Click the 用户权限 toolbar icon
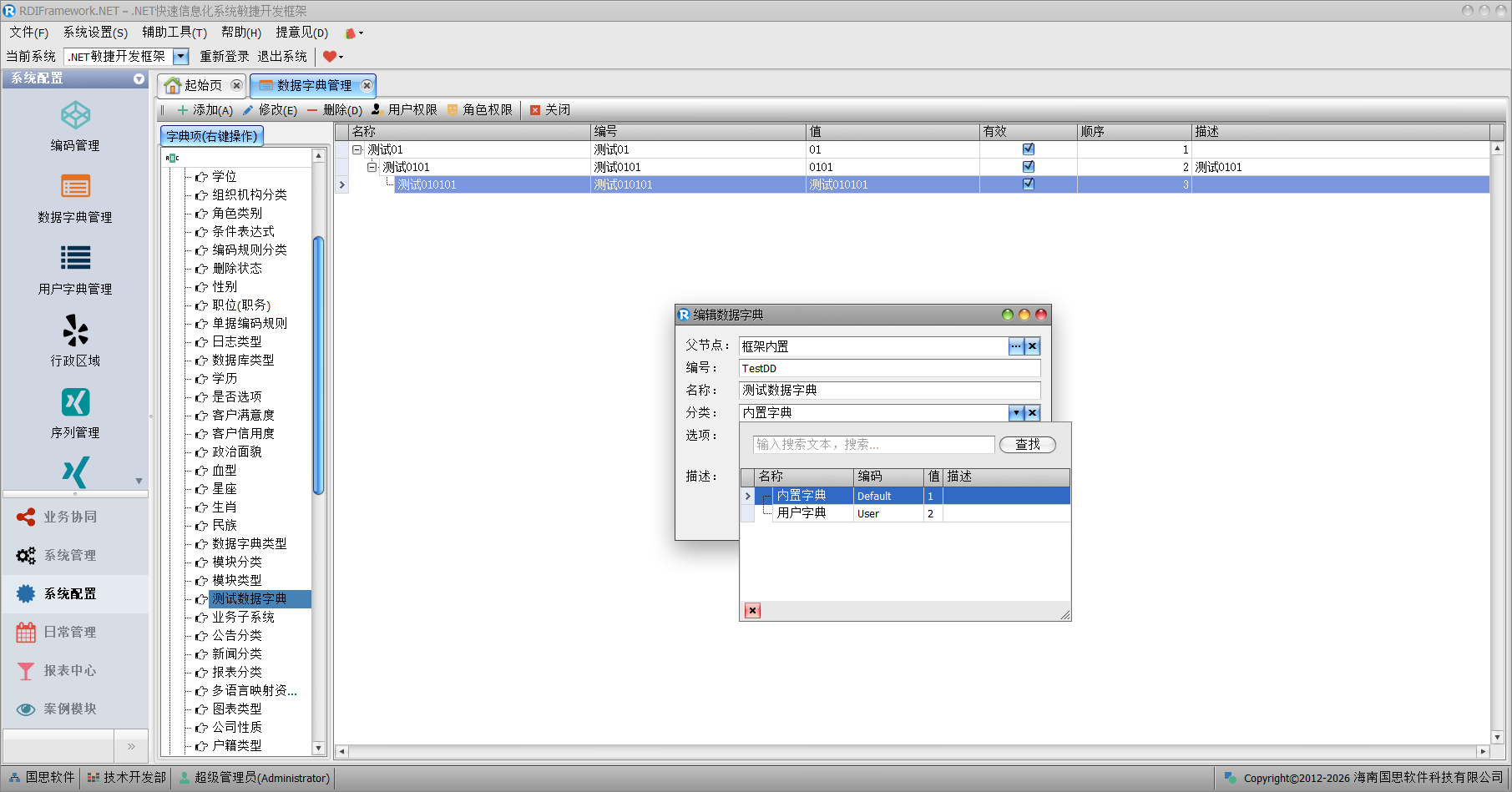 (377, 110)
